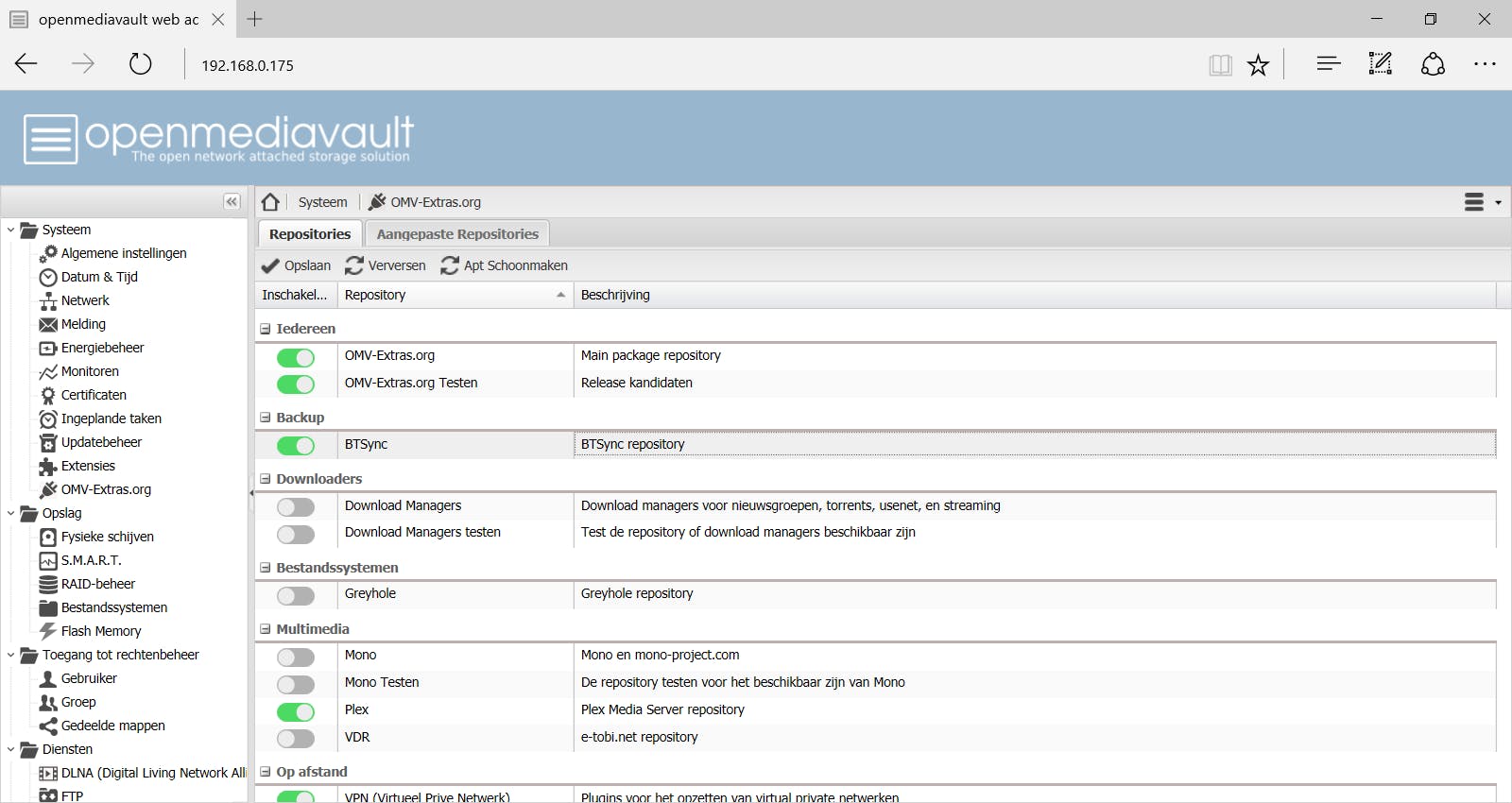
Task: Click the Groep people icon
Action: [x=48, y=702]
